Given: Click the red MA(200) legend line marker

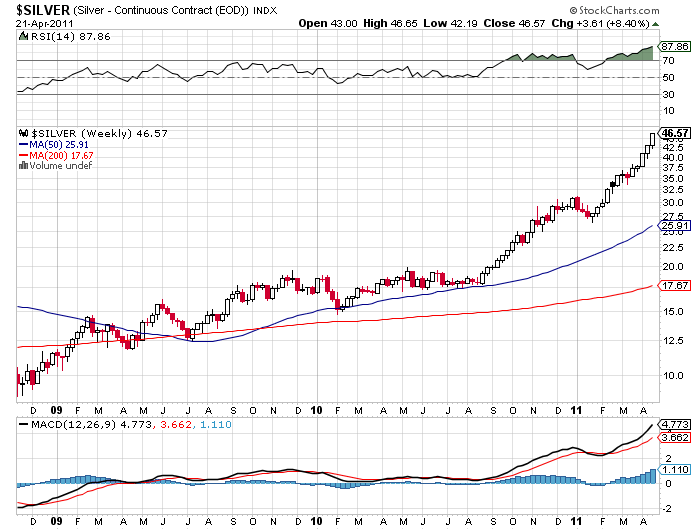Looking at the screenshot, I should tap(24, 155).
